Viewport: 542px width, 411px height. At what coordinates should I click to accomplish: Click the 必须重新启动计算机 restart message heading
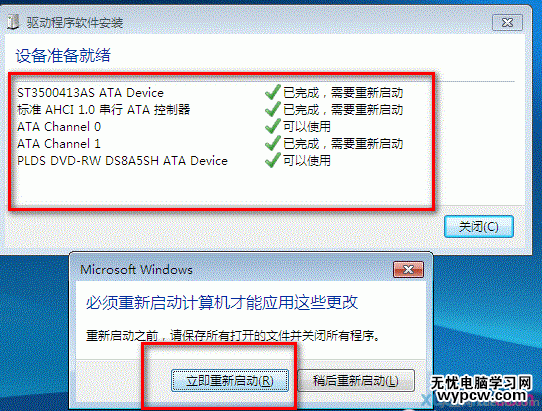click(222, 302)
